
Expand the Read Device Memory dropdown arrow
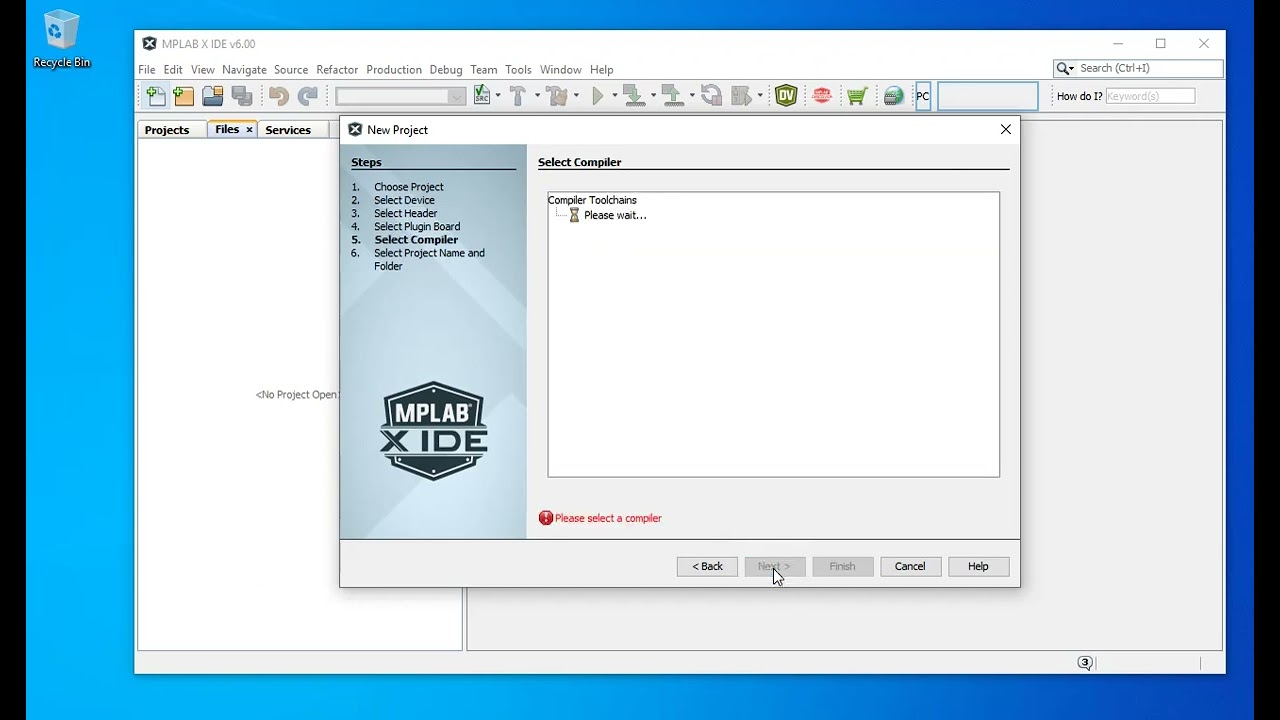point(692,96)
